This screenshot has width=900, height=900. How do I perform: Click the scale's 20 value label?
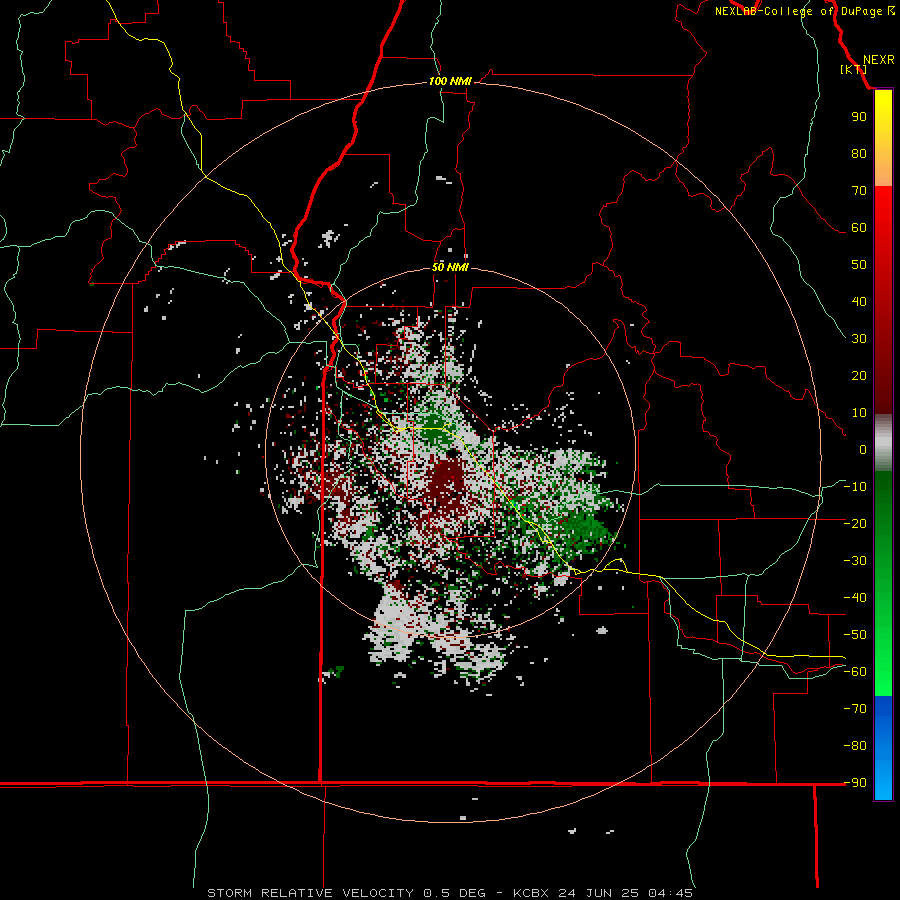[x=859, y=376]
